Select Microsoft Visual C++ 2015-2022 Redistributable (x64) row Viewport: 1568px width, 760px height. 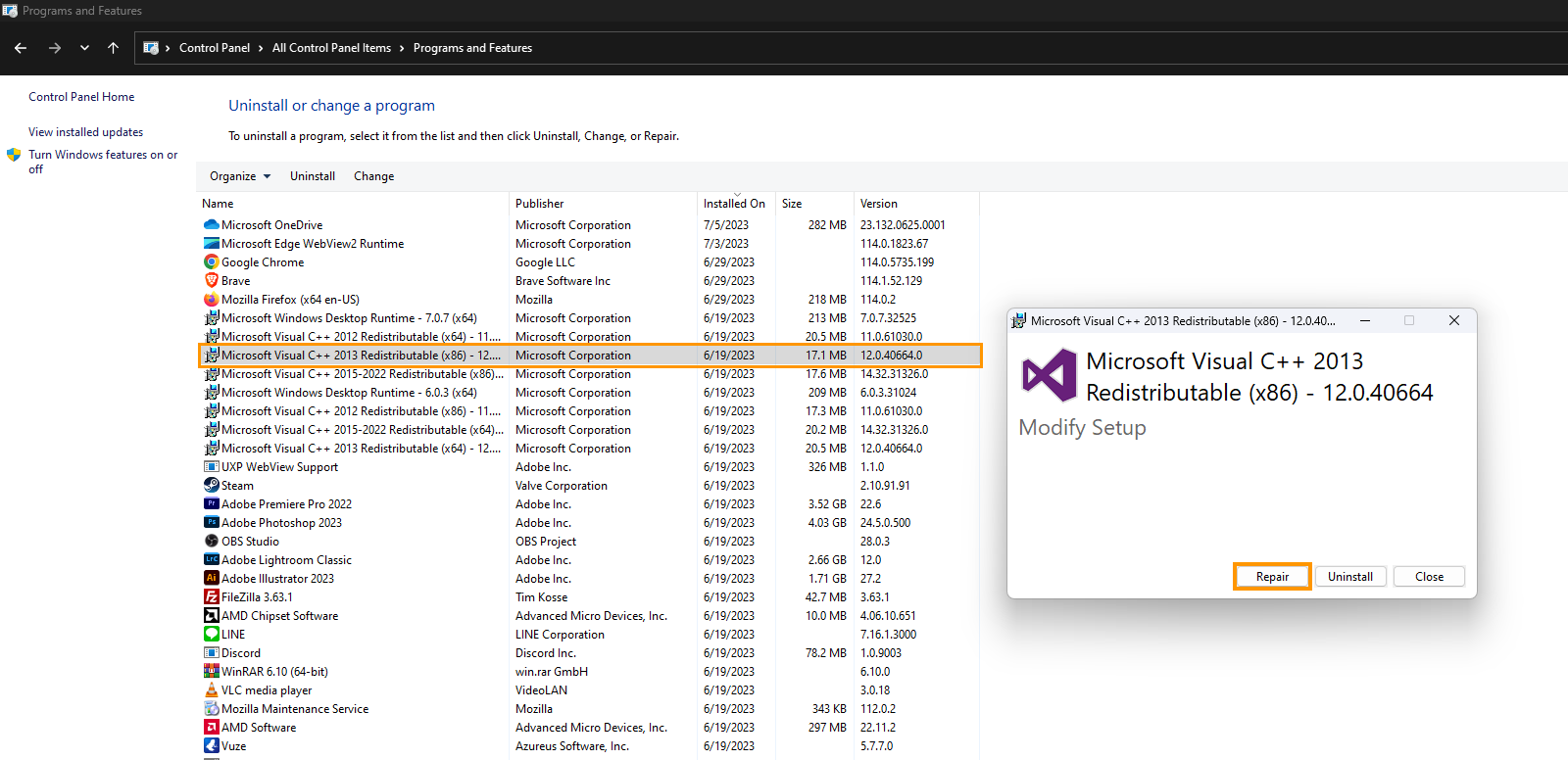pos(589,430)
